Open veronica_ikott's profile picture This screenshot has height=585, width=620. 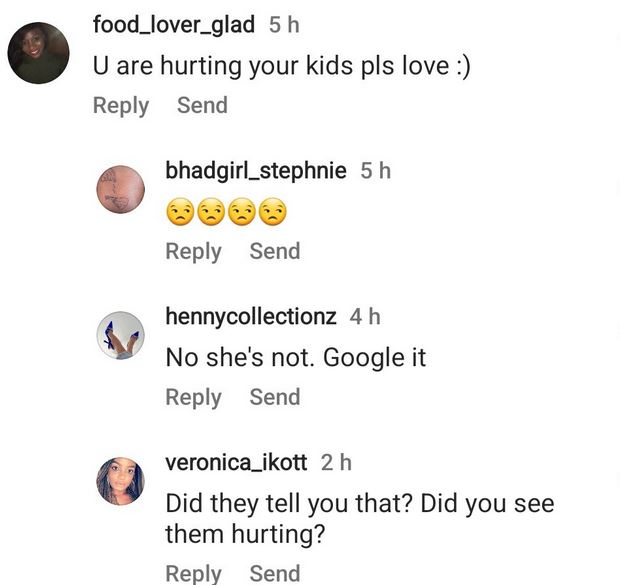[120, 481]
